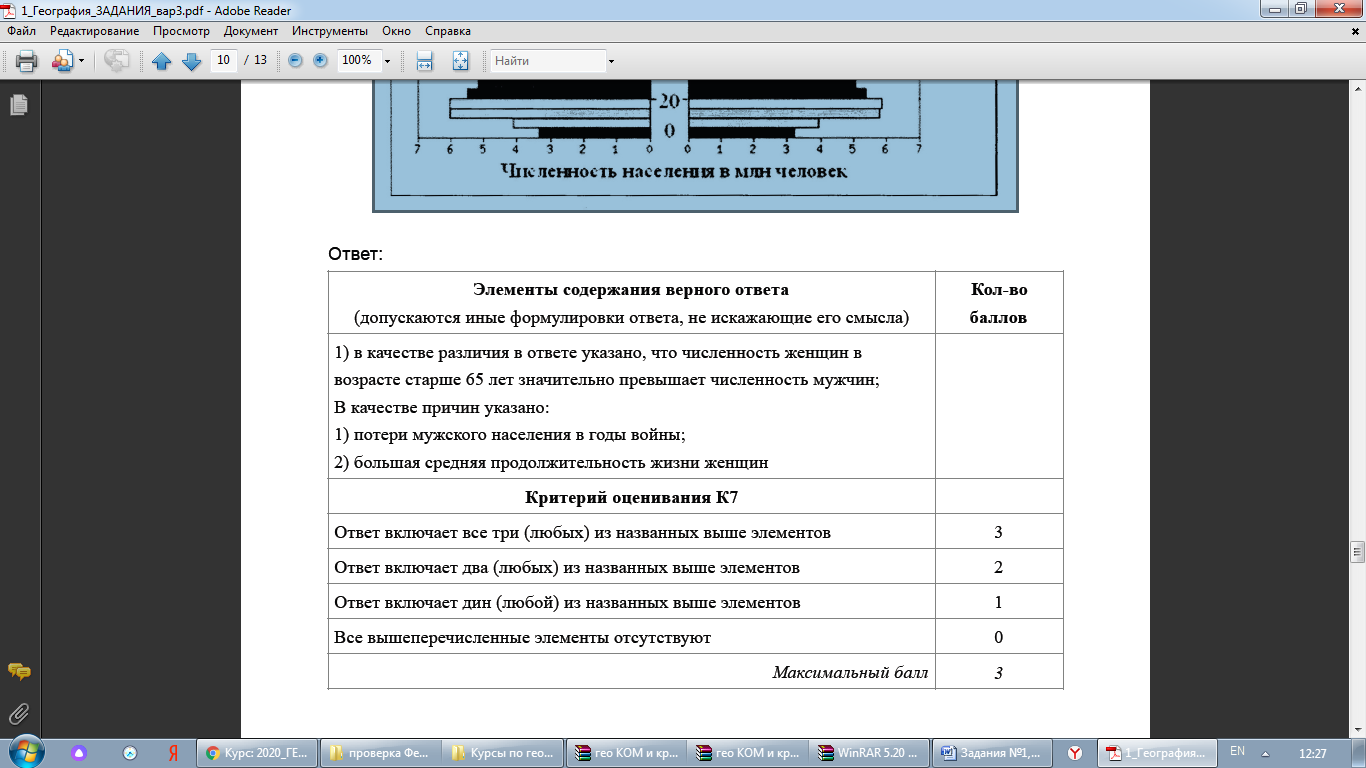1366x768 pixels.
Task: Open the Справка menu
Action: click(x=448, y=31)
